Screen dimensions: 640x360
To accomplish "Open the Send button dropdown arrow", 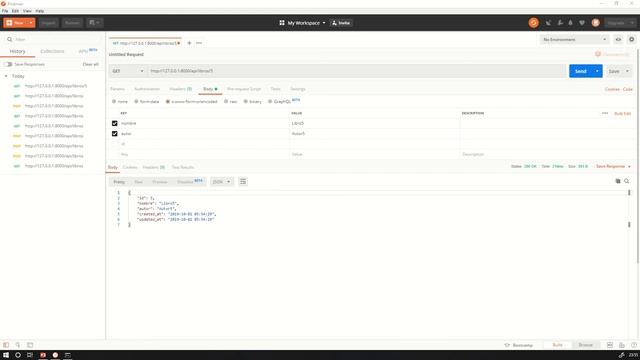I will point(597,71).
